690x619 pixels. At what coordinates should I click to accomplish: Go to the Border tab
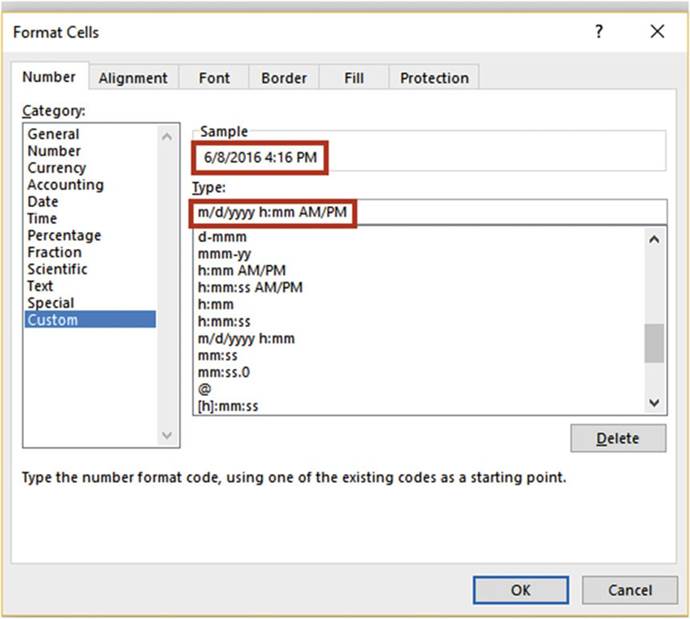[x=283, y=78]
